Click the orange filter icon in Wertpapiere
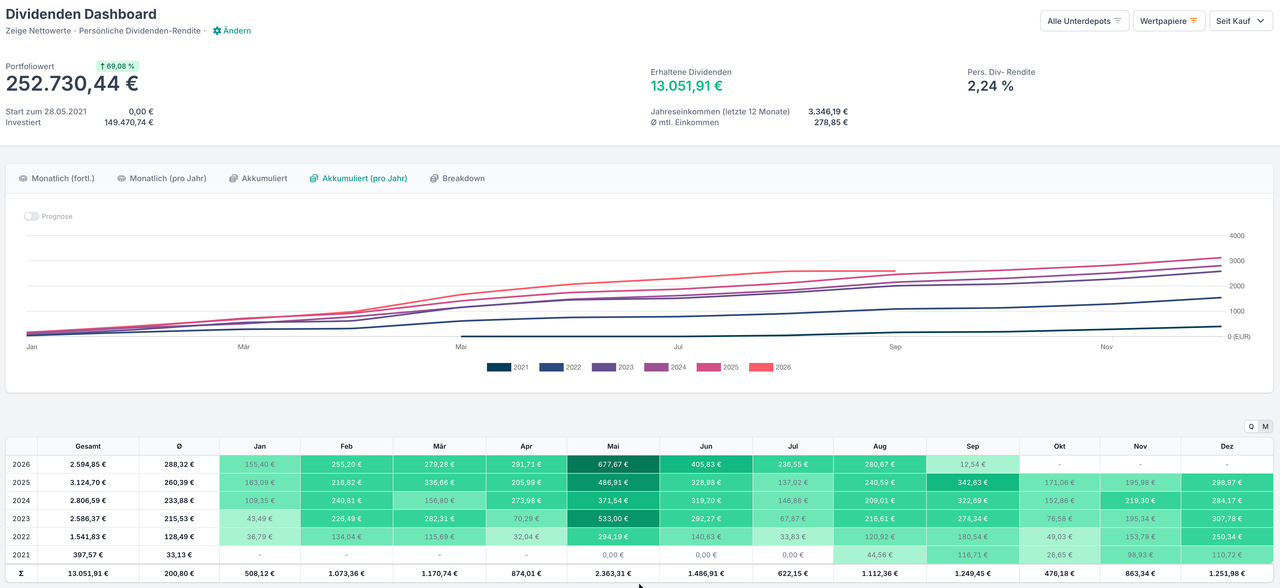 click(1193, 21)
